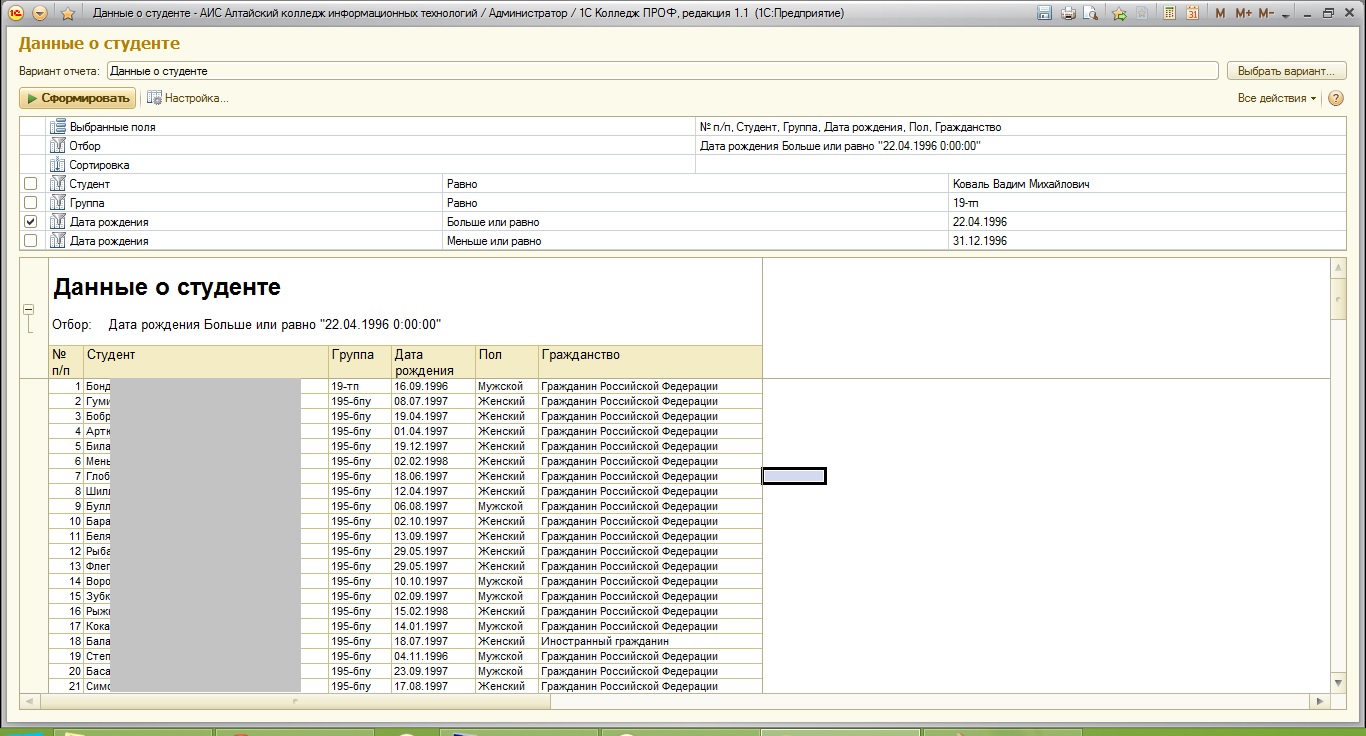Viewport: 1366px width, 736px height.
Task: Click the Выбрать вариант... button
Action: pyautogui.click(x=1287, y=71)
